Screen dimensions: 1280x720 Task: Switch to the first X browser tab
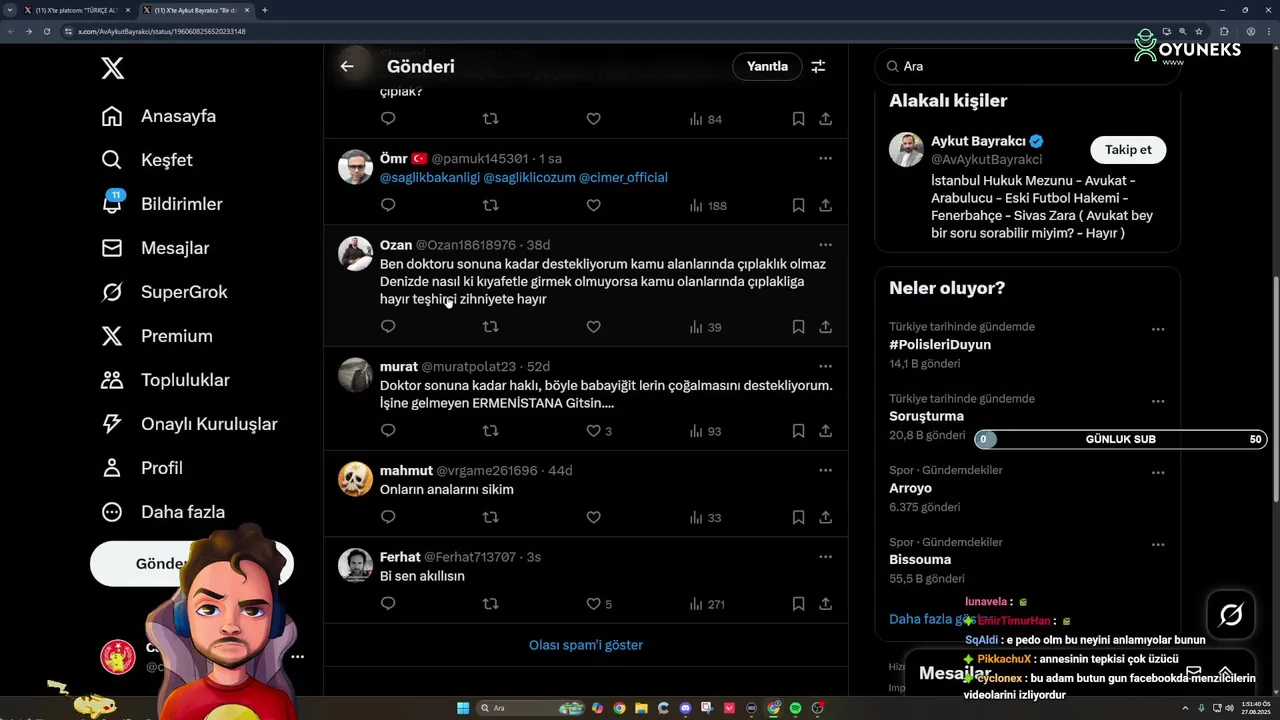76,10
